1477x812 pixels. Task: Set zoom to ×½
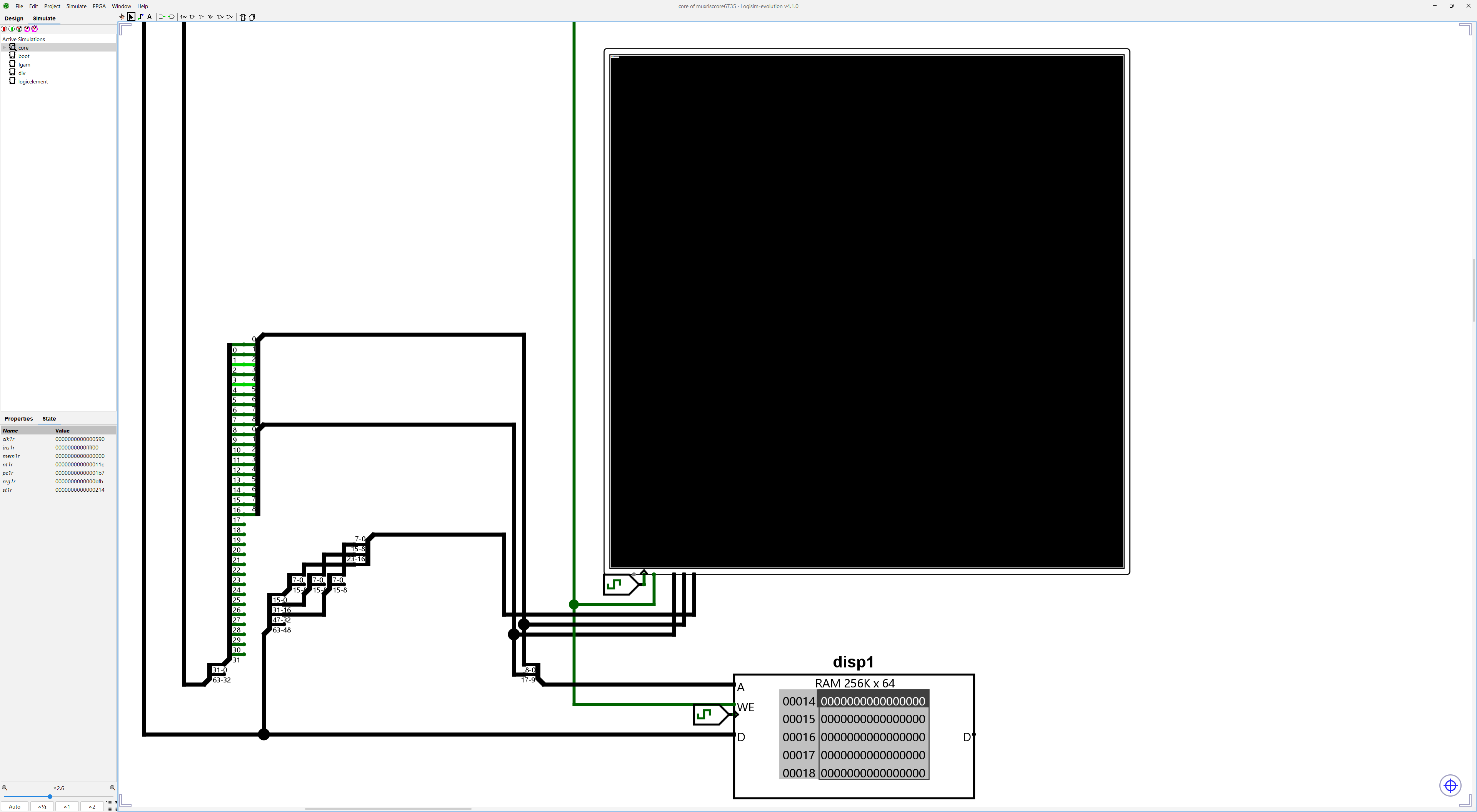(42, 806)
